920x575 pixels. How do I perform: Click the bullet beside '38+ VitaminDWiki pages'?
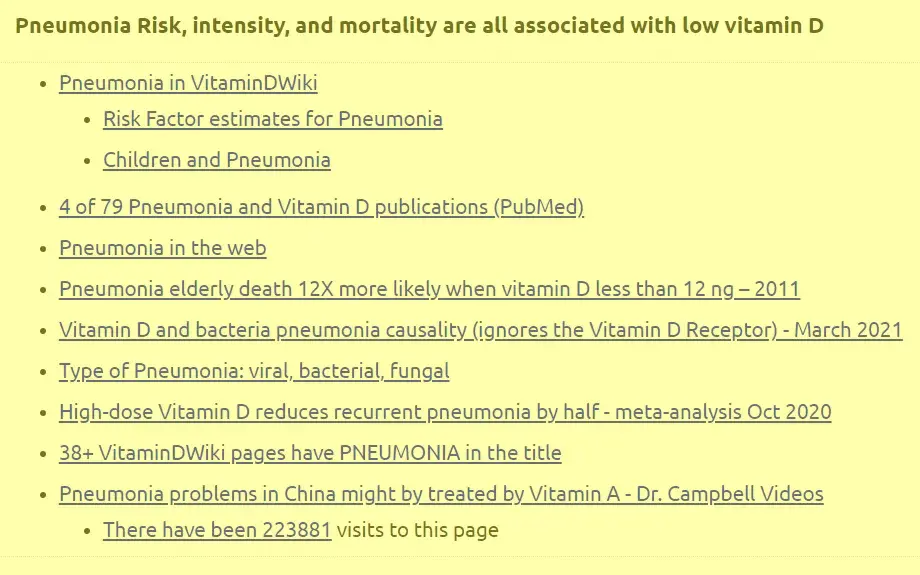click(43, 454)
